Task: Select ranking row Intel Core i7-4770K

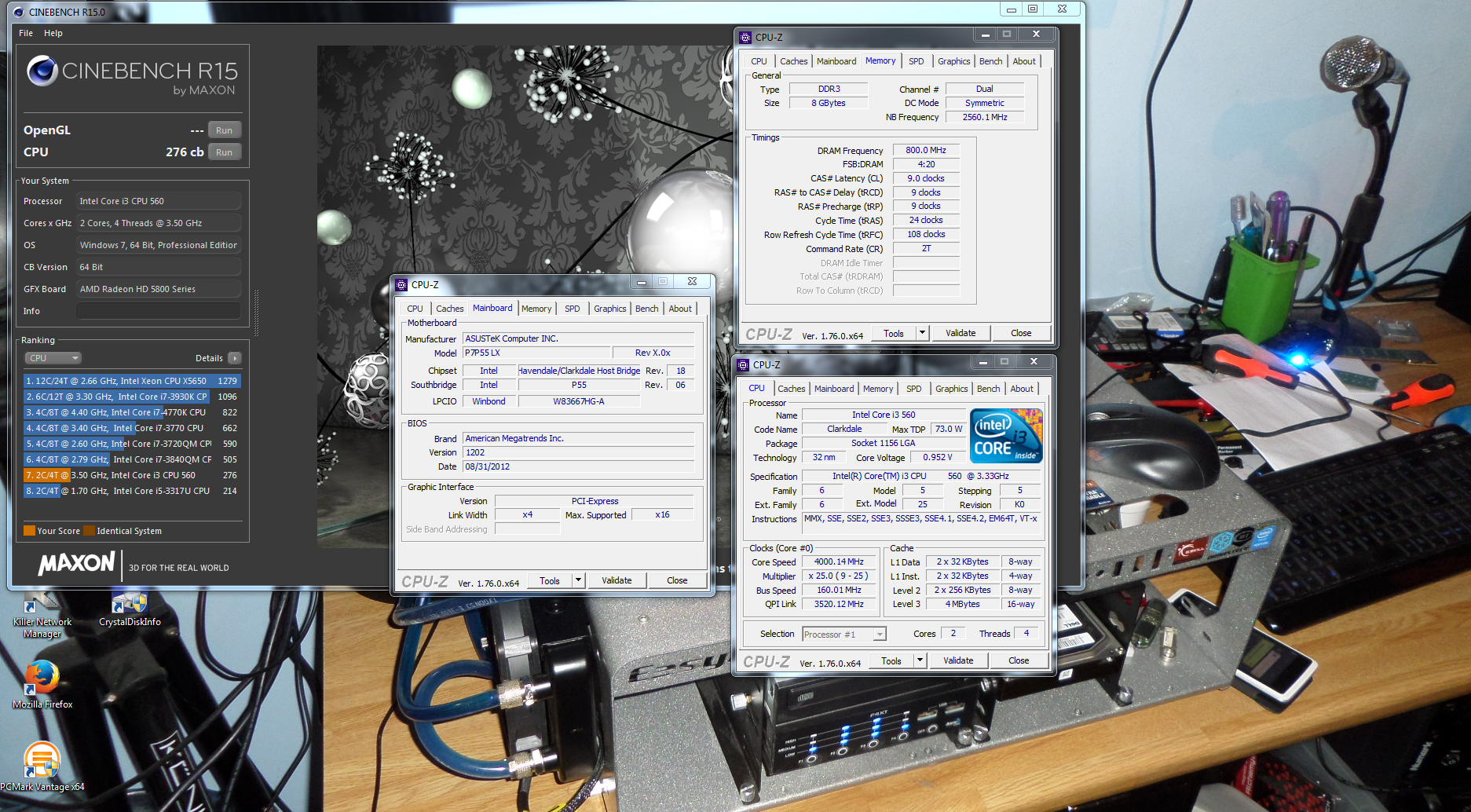Action: 132,412
